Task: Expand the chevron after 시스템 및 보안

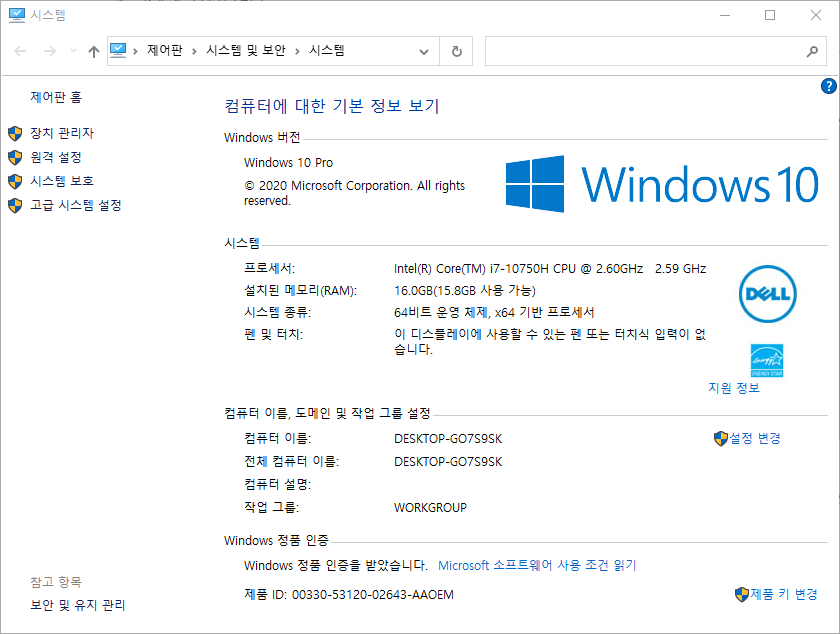Action: [297, 51]
